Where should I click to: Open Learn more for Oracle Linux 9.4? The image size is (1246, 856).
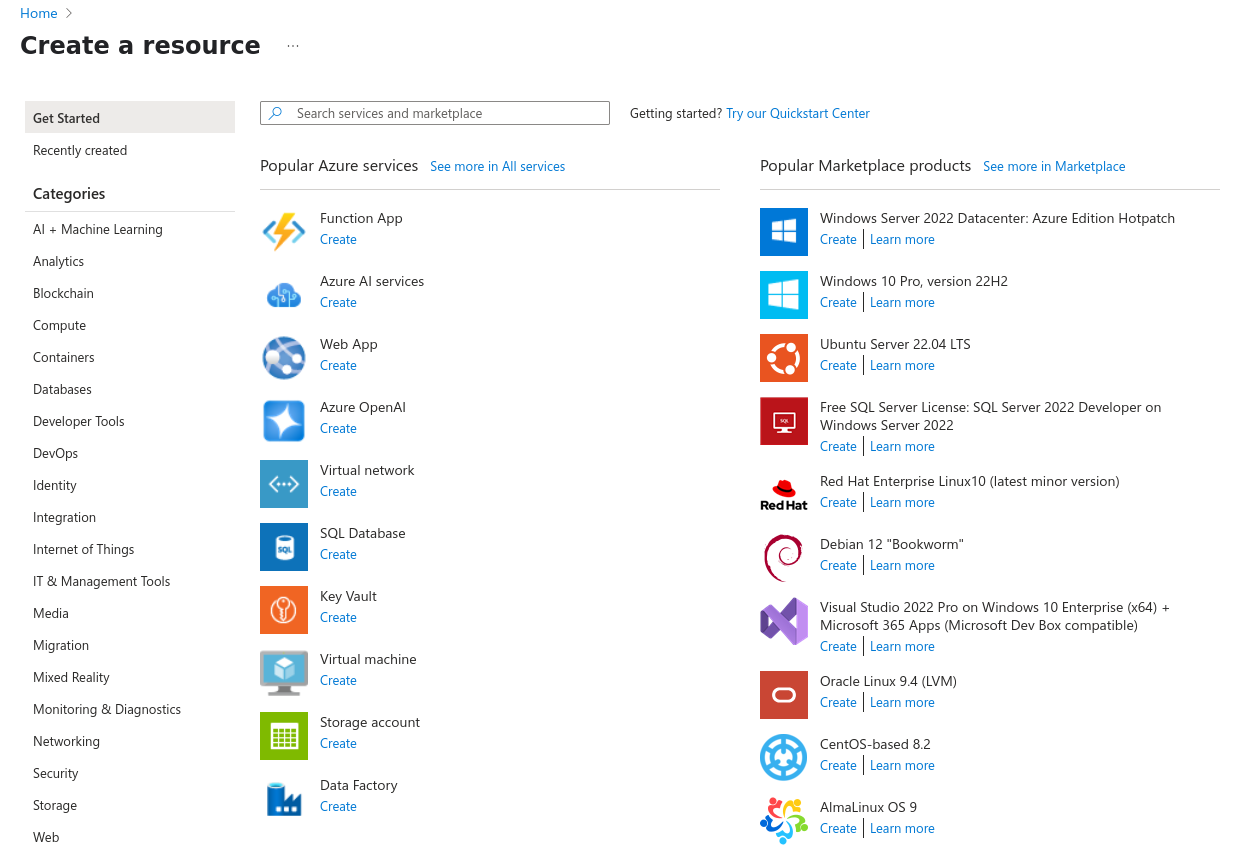[902, 703]
